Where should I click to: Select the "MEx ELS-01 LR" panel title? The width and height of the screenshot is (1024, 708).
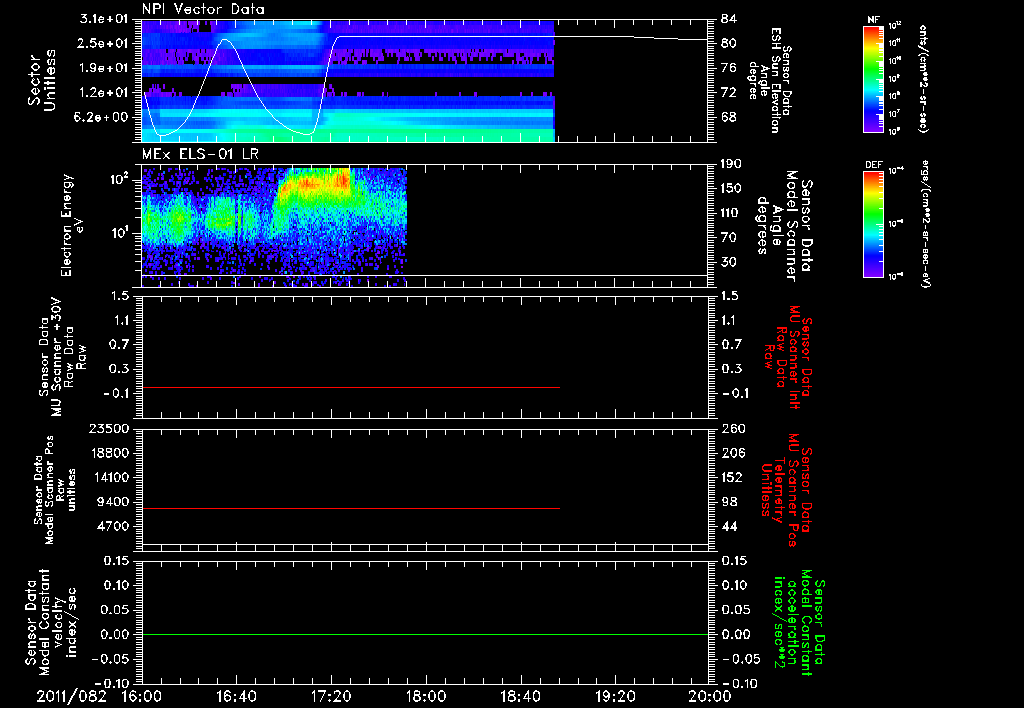point(200,154)
